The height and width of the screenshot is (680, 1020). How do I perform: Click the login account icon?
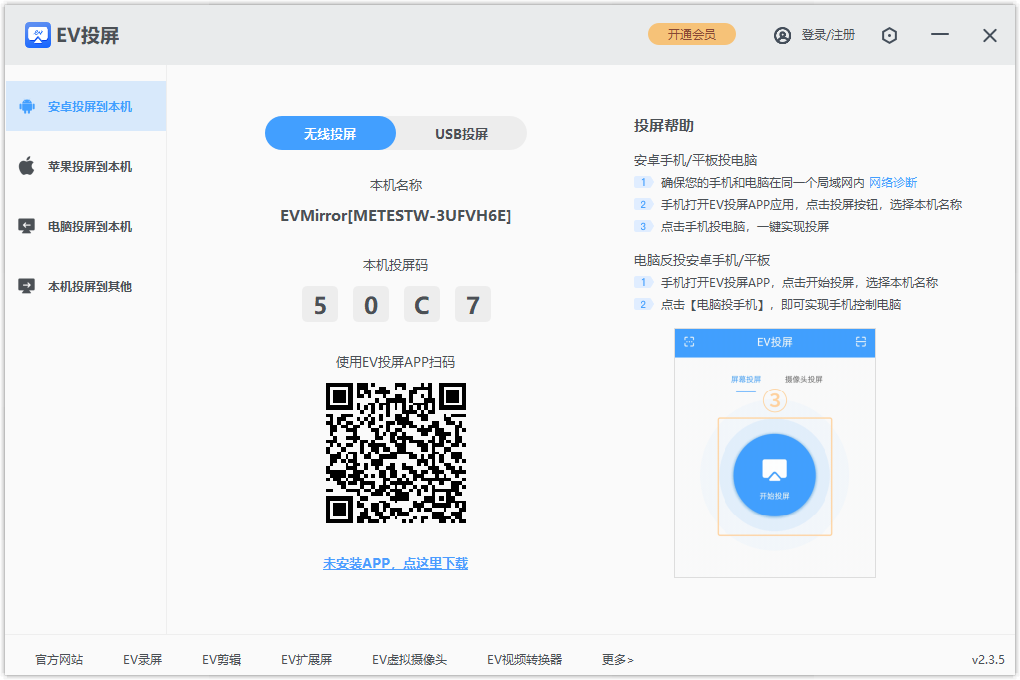(781, 34)
